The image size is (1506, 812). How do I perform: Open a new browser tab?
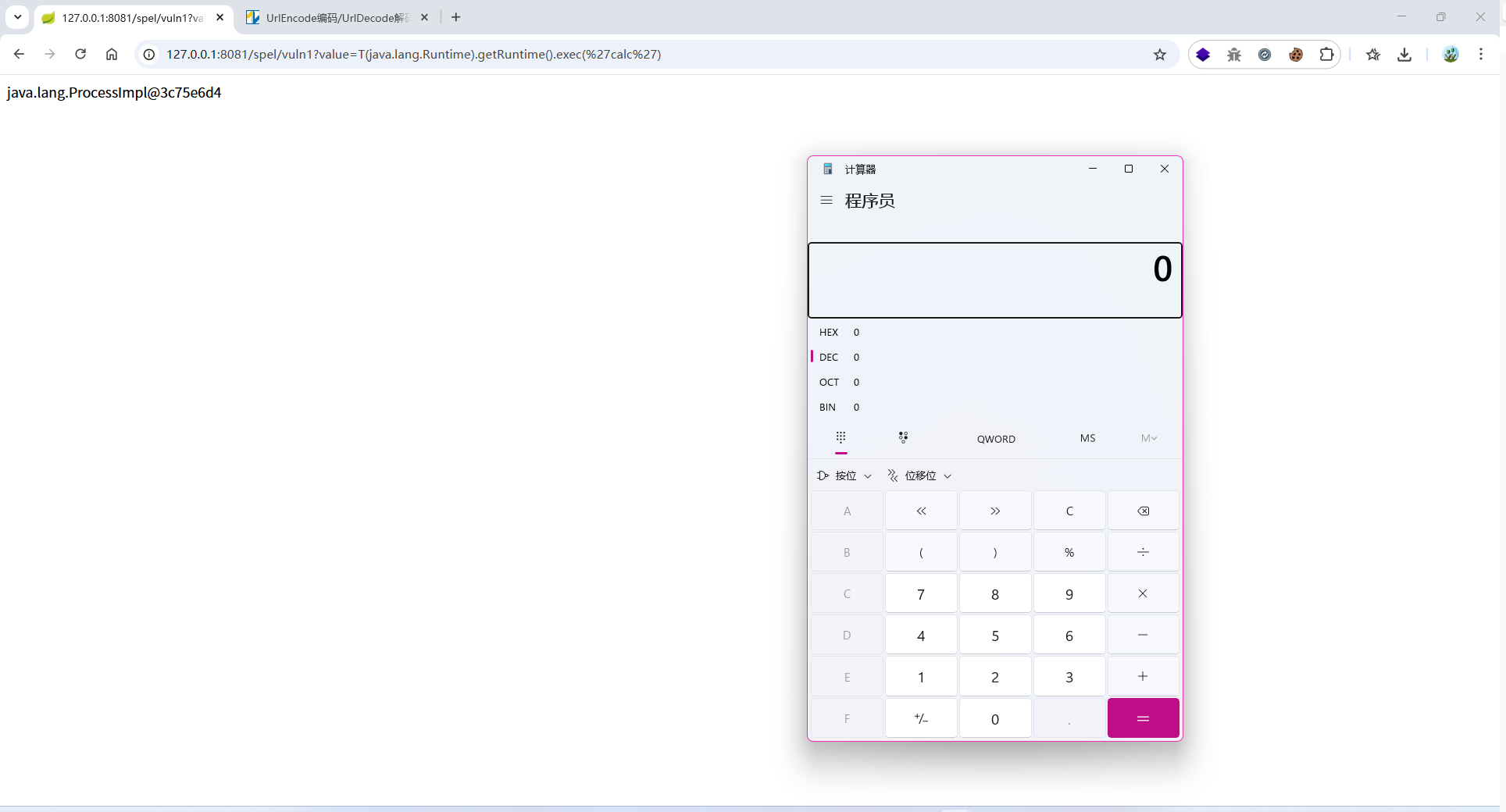tap(456, 17)
